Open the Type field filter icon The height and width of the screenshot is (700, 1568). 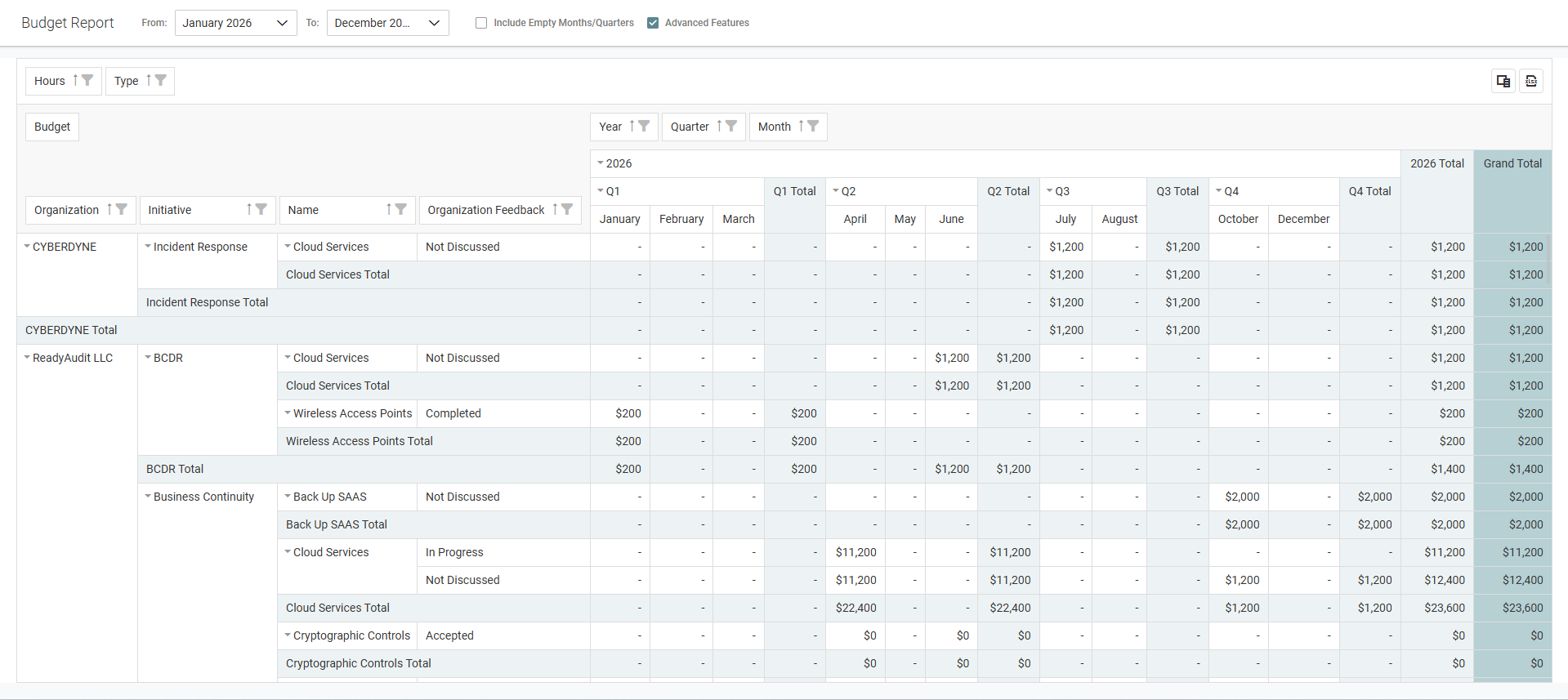(161, 80)
